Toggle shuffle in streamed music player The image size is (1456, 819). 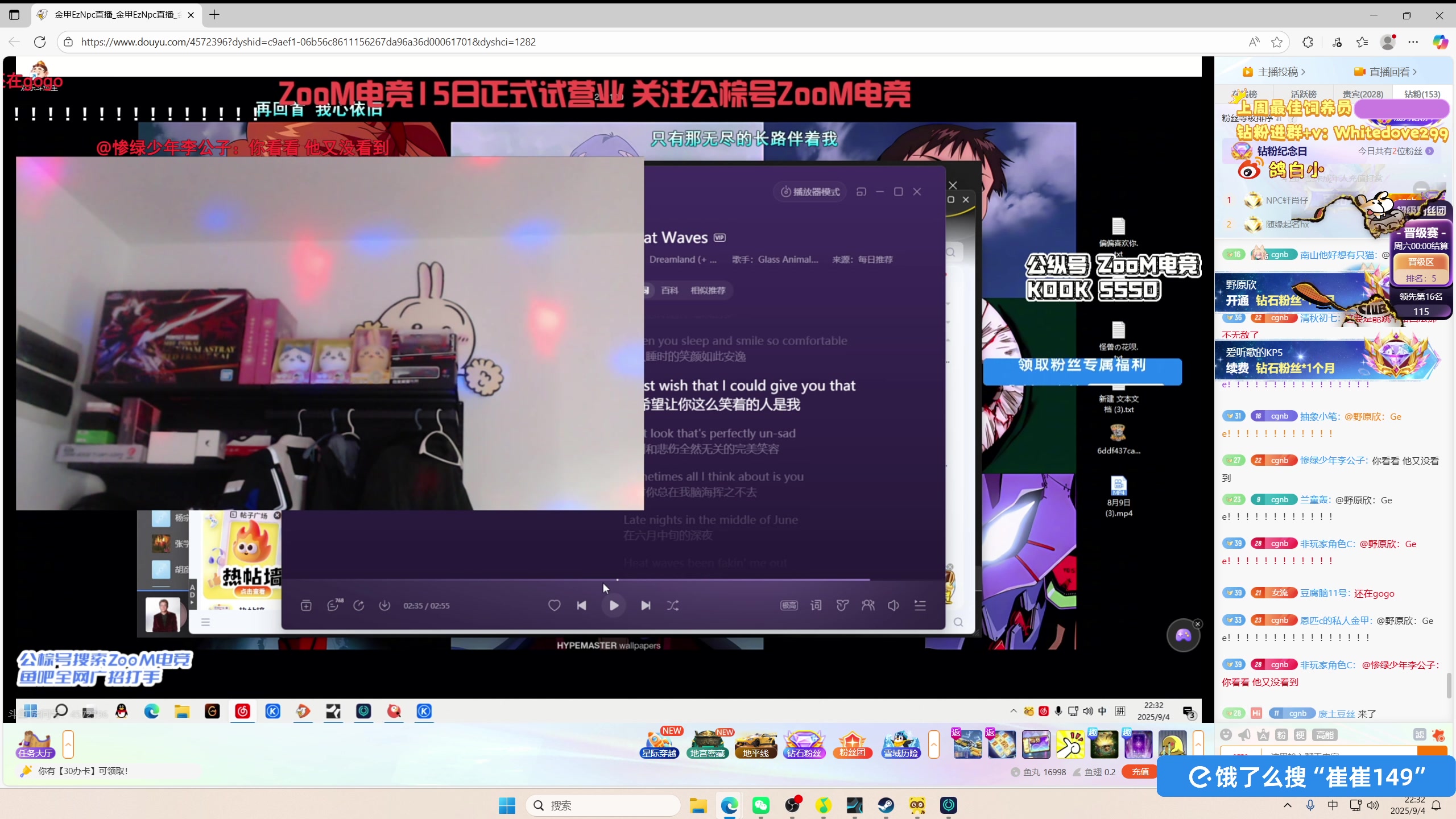673,606
